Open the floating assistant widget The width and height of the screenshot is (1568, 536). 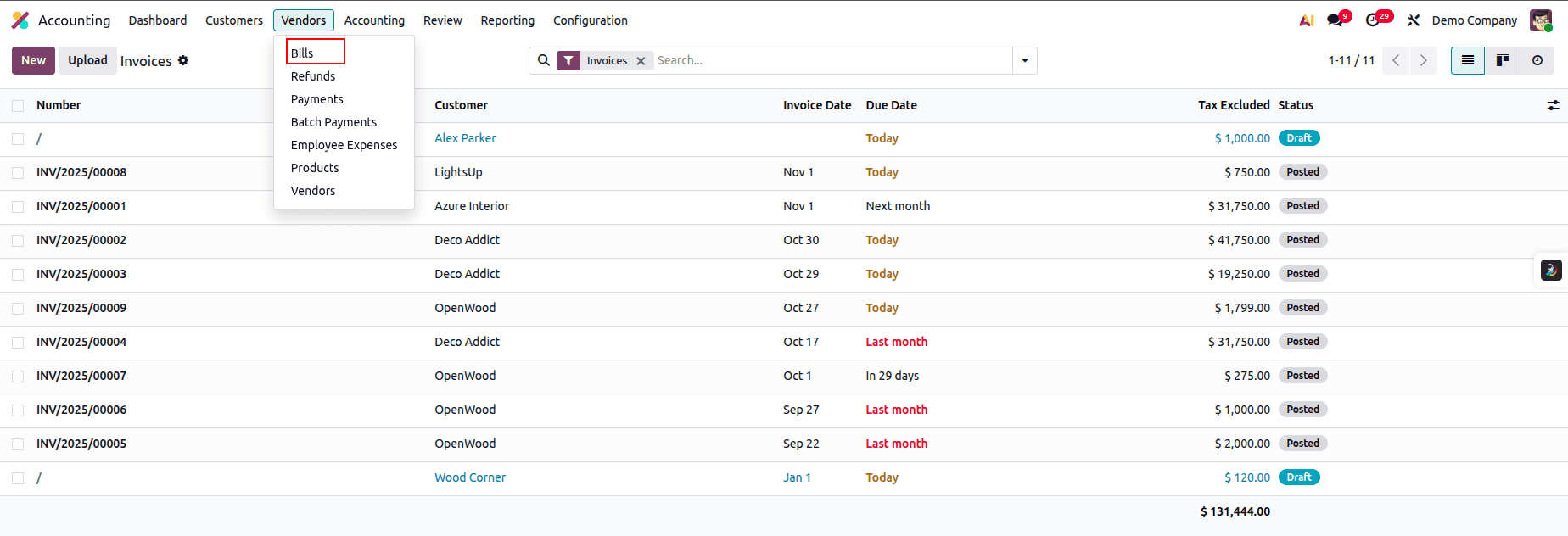[1551, 271]
